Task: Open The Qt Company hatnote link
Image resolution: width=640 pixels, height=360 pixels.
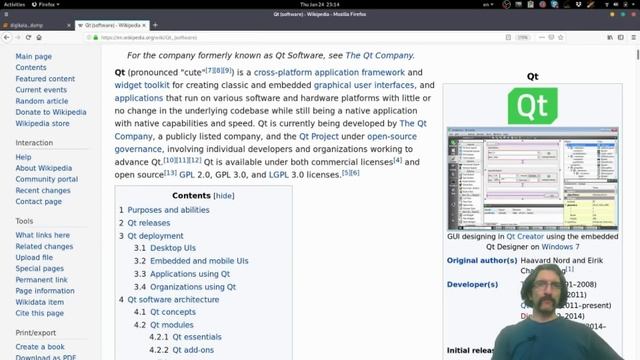Action: [379, 56]
